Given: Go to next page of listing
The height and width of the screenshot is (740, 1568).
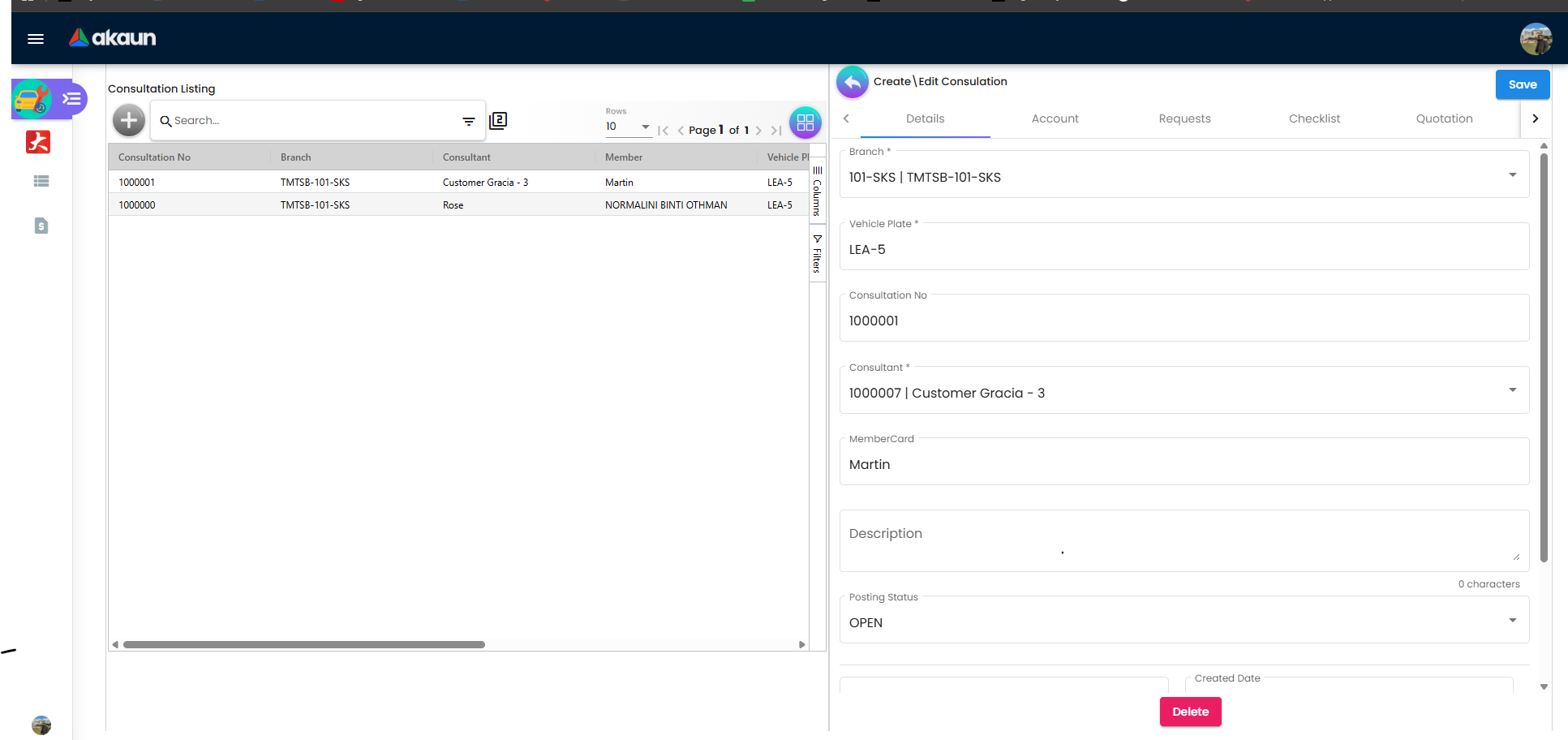Looking at the screenshot, I should click(758, 130).
